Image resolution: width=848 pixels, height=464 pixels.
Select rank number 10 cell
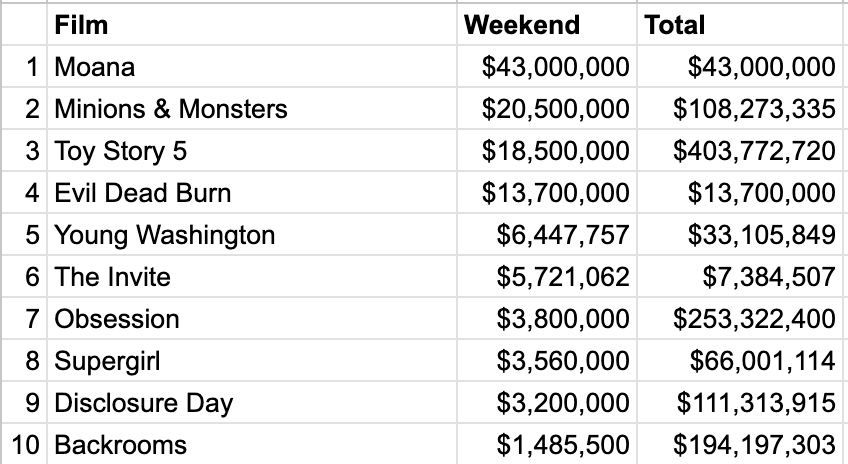[24, 445]
